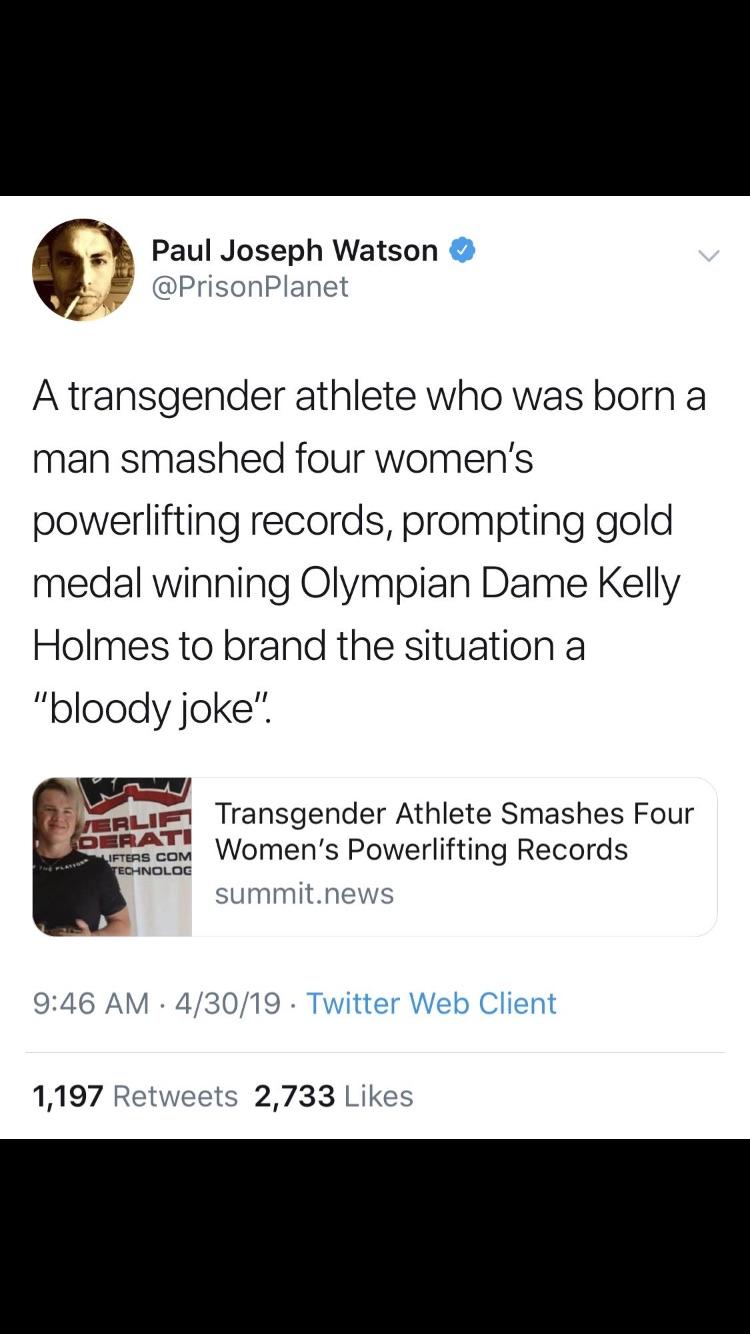View the 1,197 count of retweets
The height and width of the screenshot is (1334, 750).
pyautogui.click(x=68, y=1096)
